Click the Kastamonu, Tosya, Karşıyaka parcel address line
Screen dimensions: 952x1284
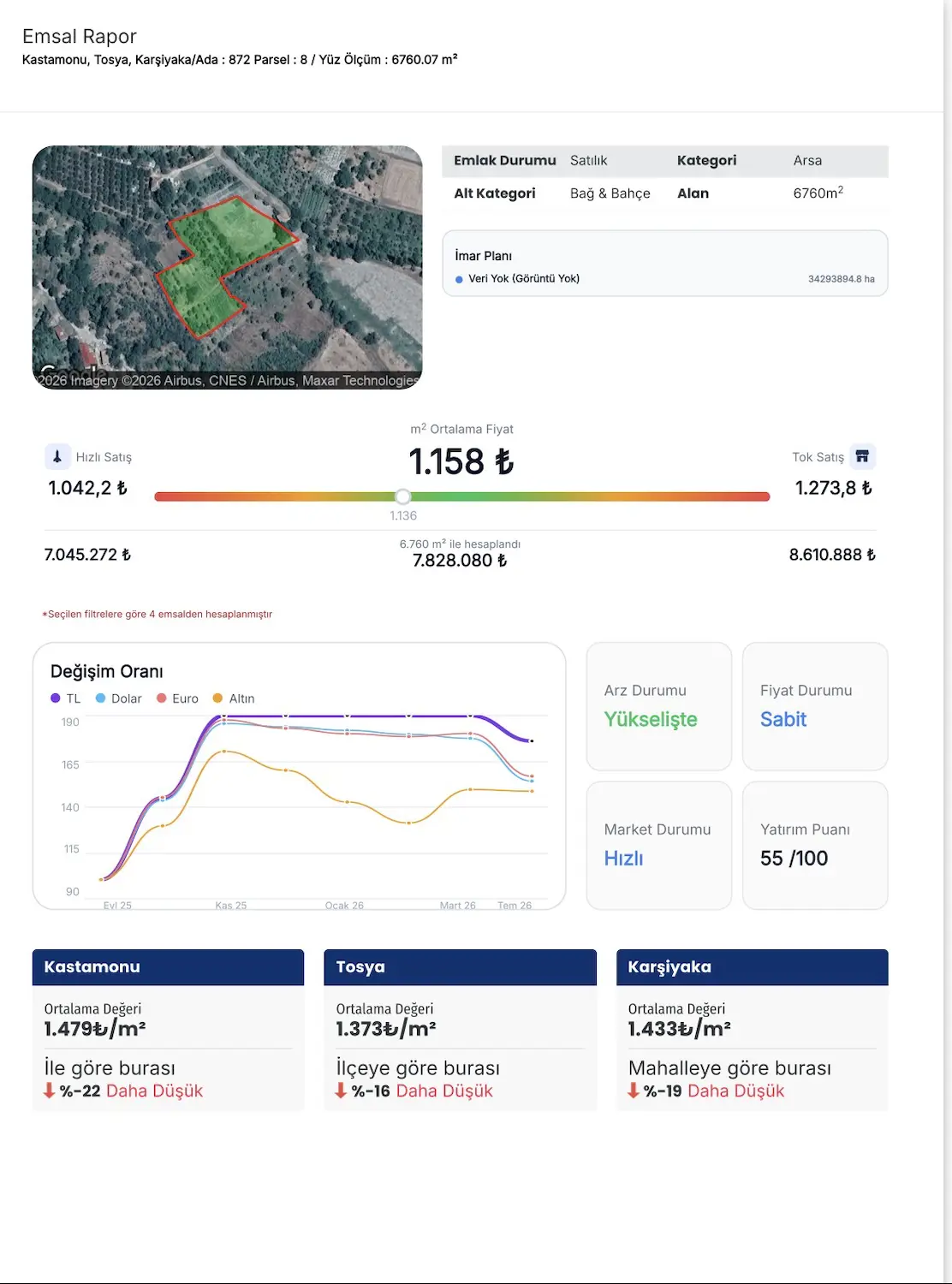click(x=240, y=60)
